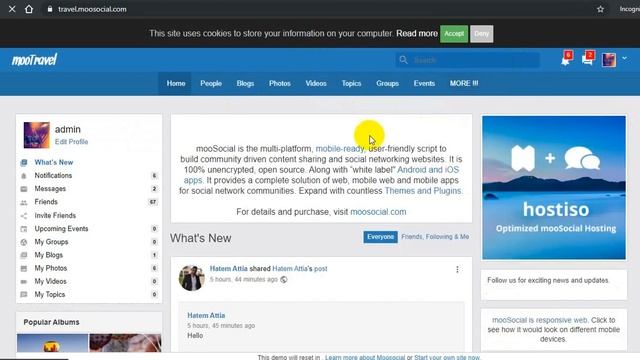Click the Upcoming Events calendar icon
Viewport: 640px width, 360px height.
[24, 229]
